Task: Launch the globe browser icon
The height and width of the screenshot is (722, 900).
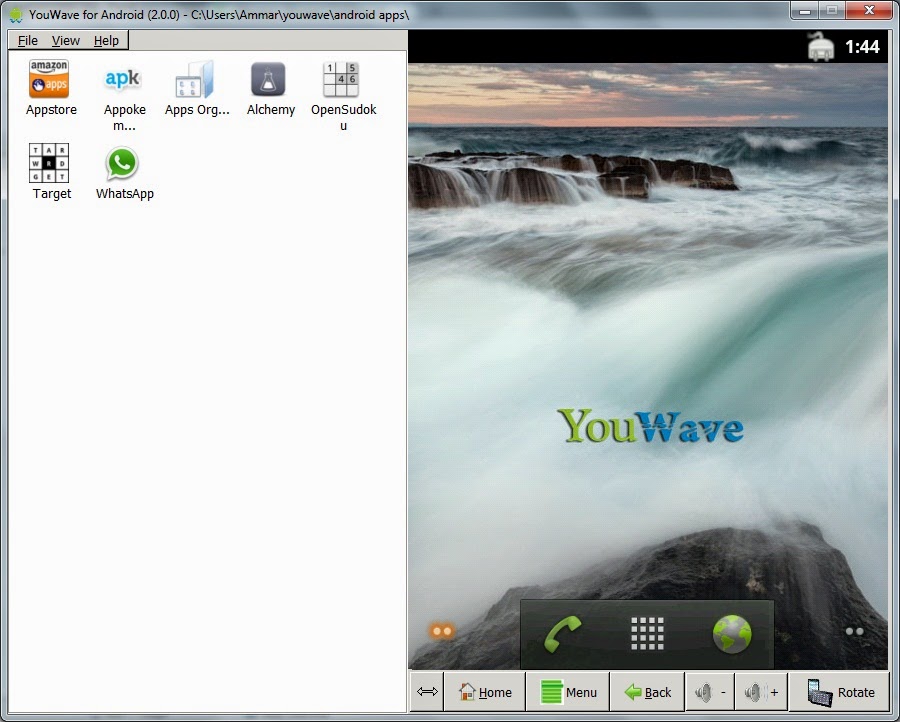Action: click(x=732, y=634)
